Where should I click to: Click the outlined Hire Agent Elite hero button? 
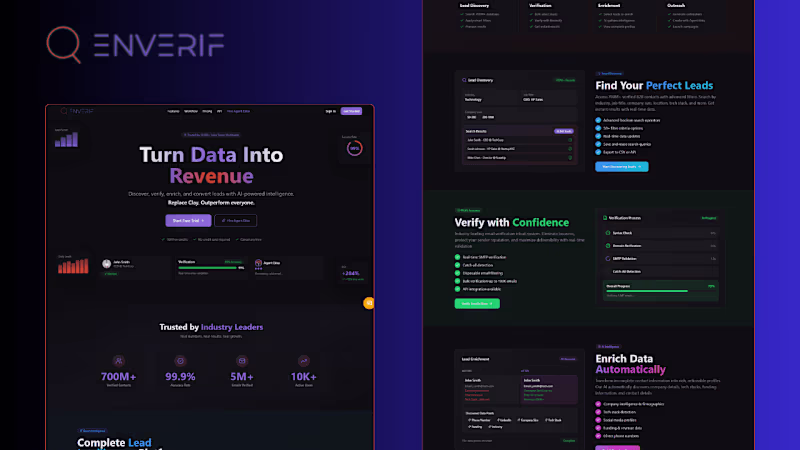(236, 220)
